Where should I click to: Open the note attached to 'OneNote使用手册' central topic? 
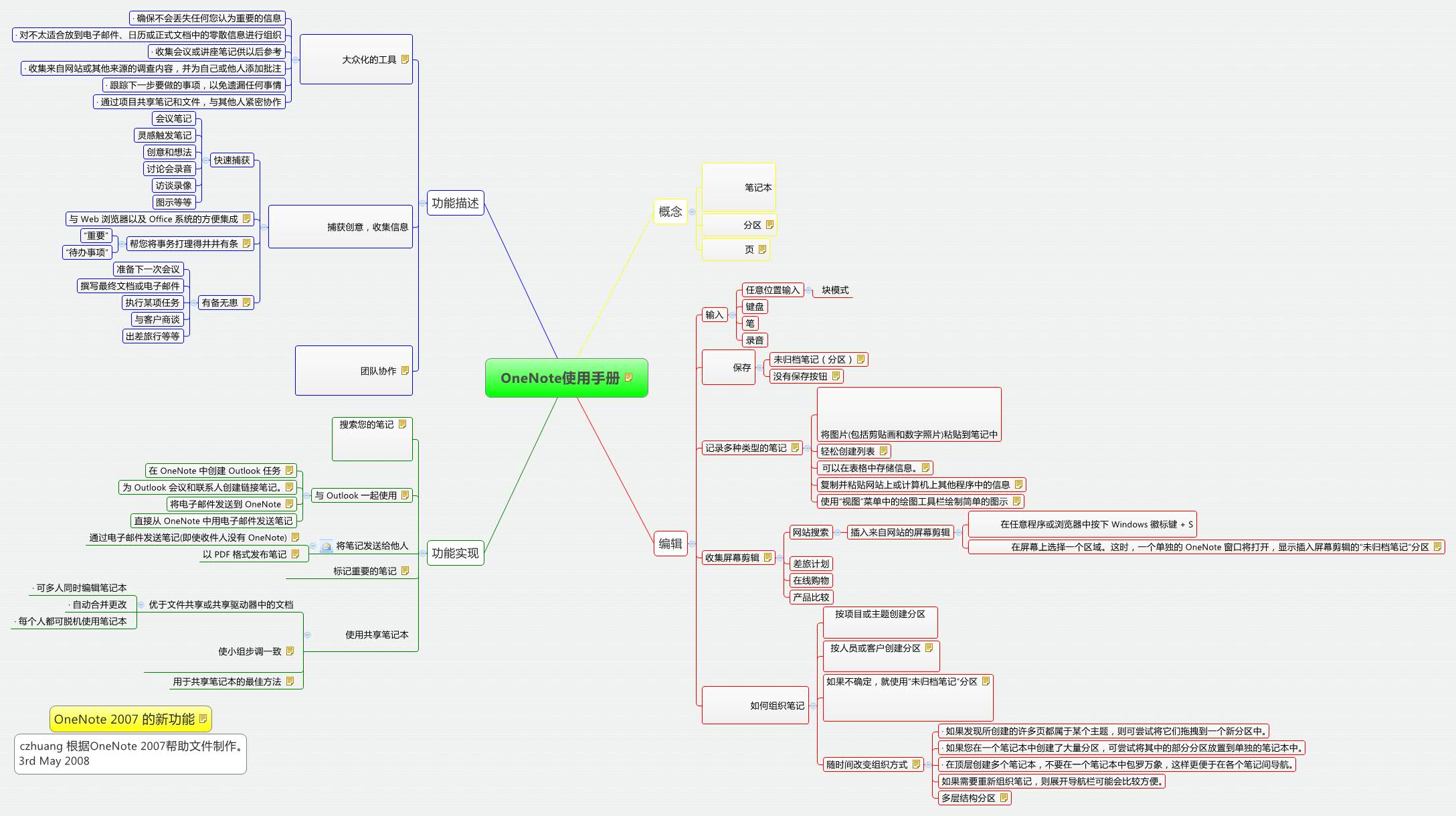[x=628, y=378]
